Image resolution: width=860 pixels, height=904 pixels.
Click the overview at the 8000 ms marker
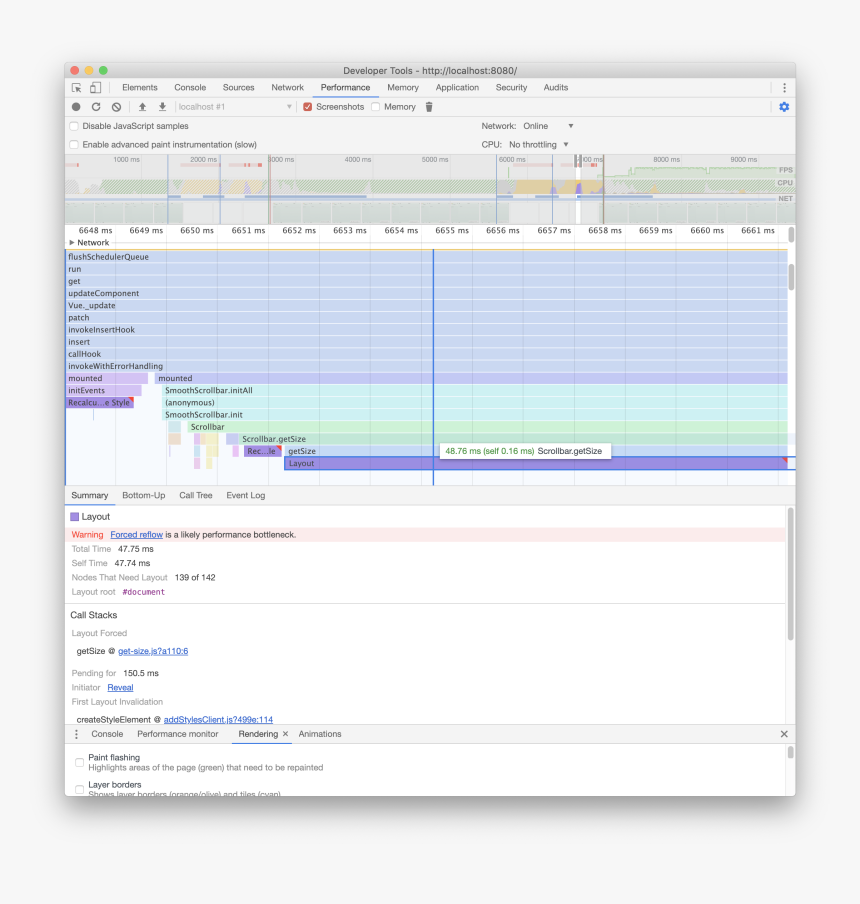click(666, 160)
